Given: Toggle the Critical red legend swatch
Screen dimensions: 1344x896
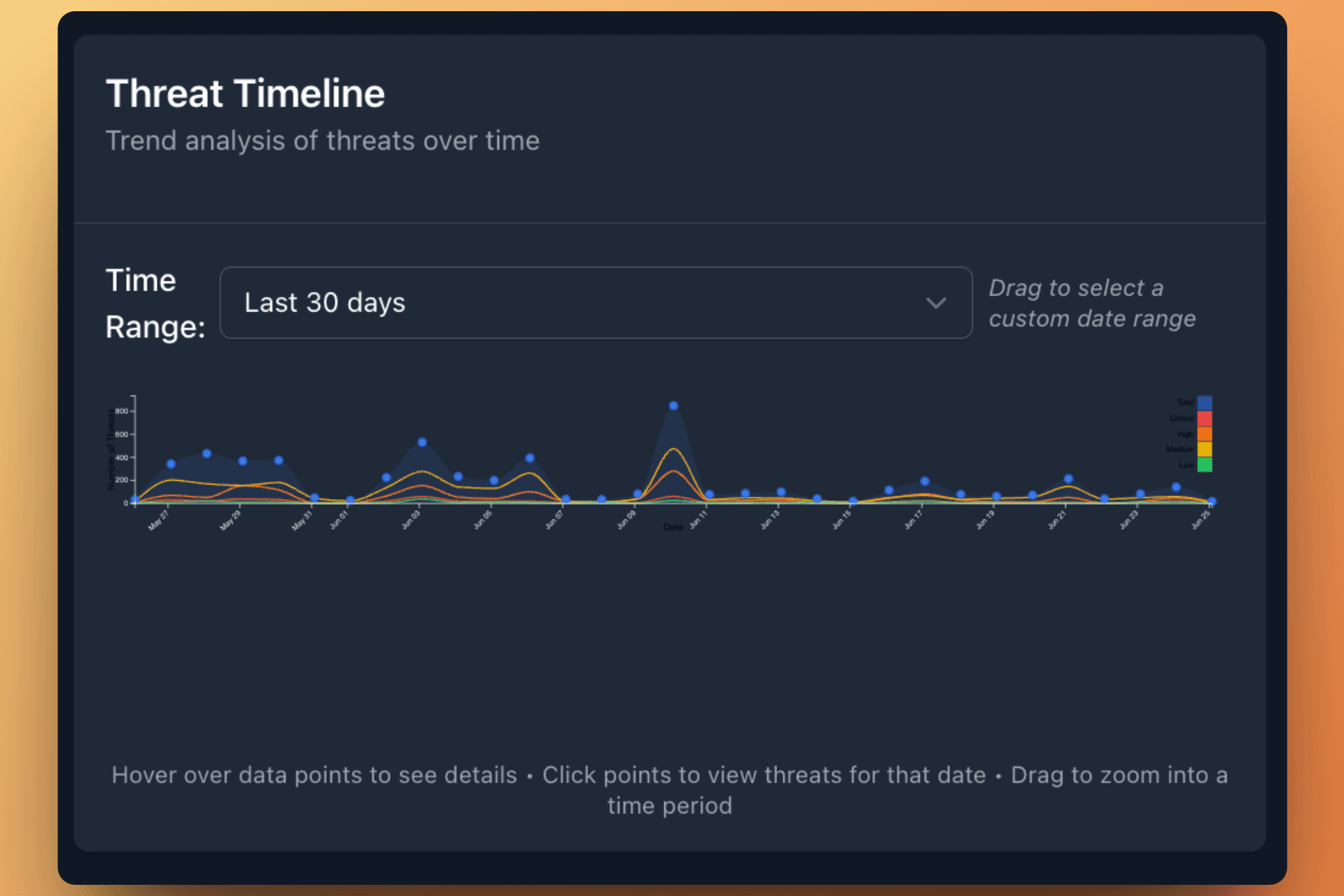Looking at the screenshot, I should pyautogui.click(x=1204, y=418).
